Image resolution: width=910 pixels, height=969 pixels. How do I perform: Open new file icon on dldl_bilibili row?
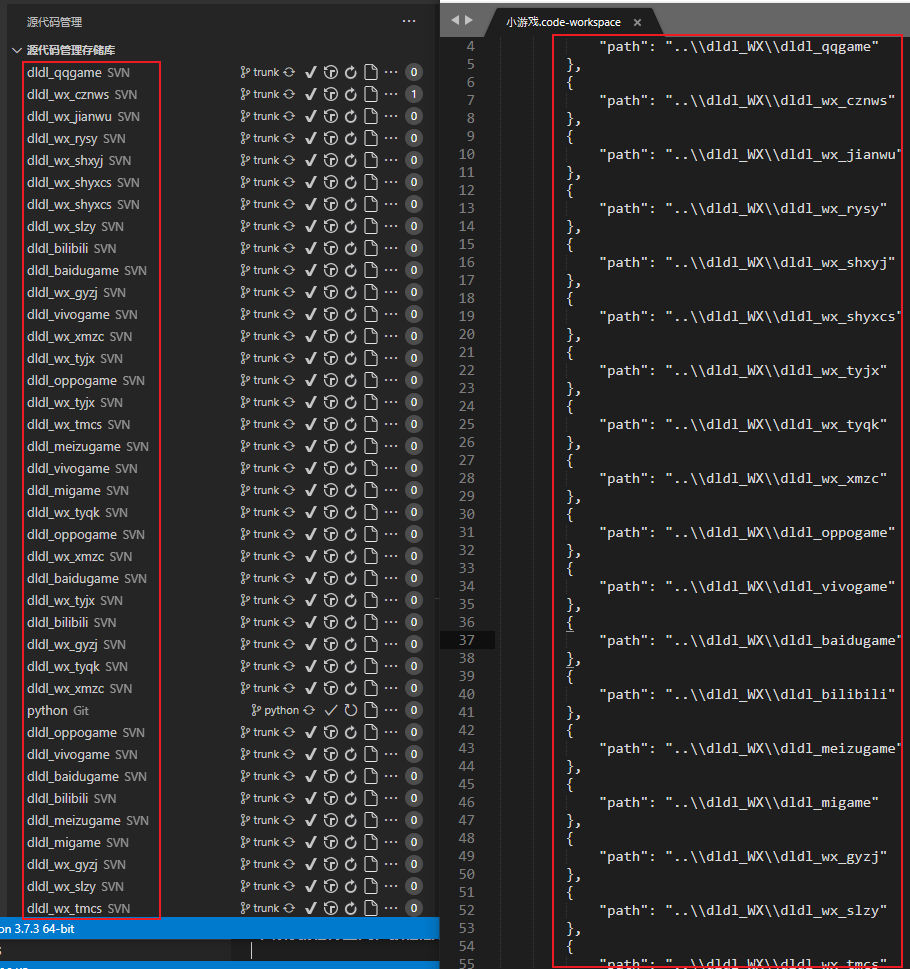[x=370, y=247]
